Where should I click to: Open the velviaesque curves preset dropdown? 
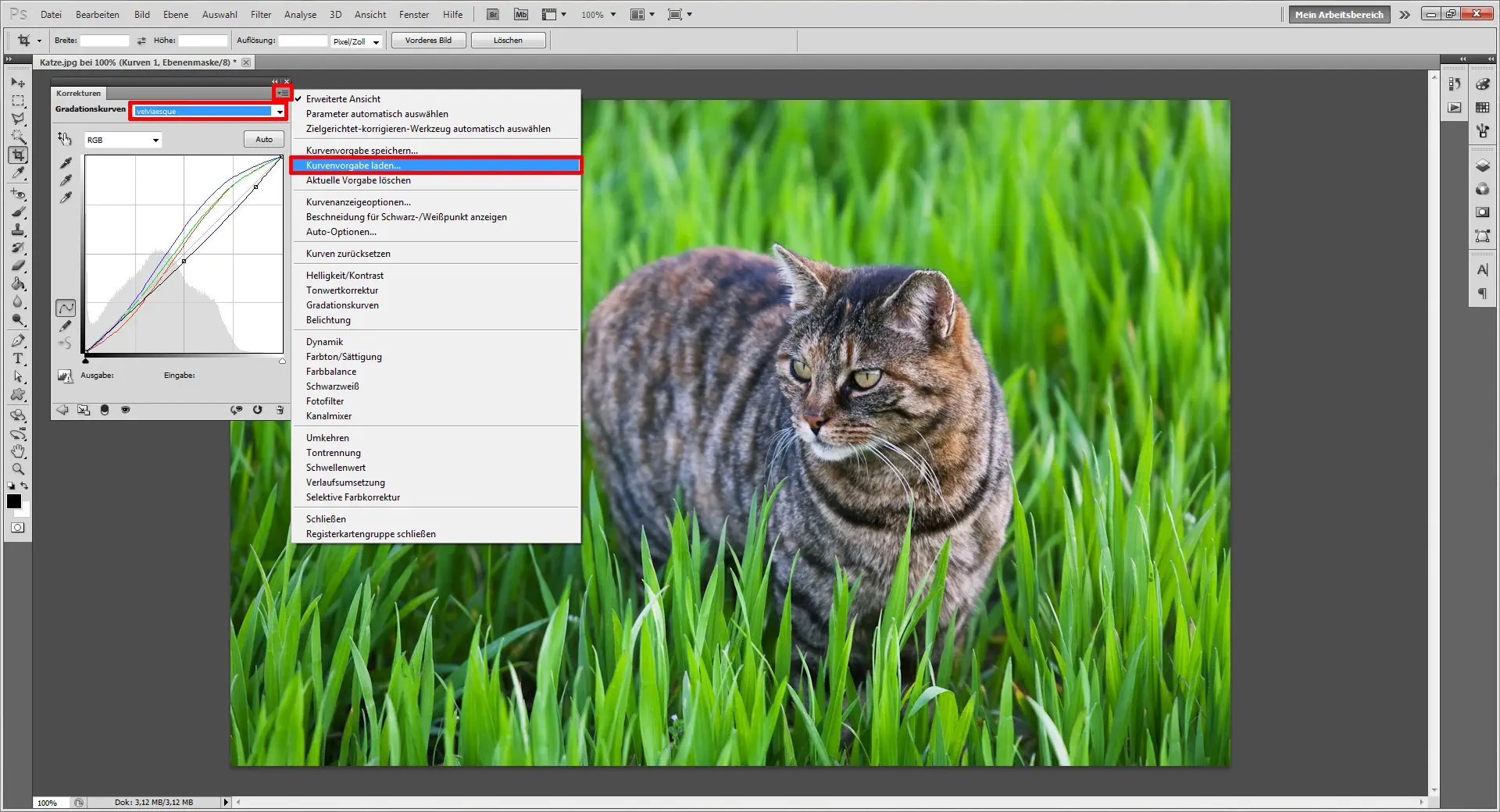click(x=279, y=112)
